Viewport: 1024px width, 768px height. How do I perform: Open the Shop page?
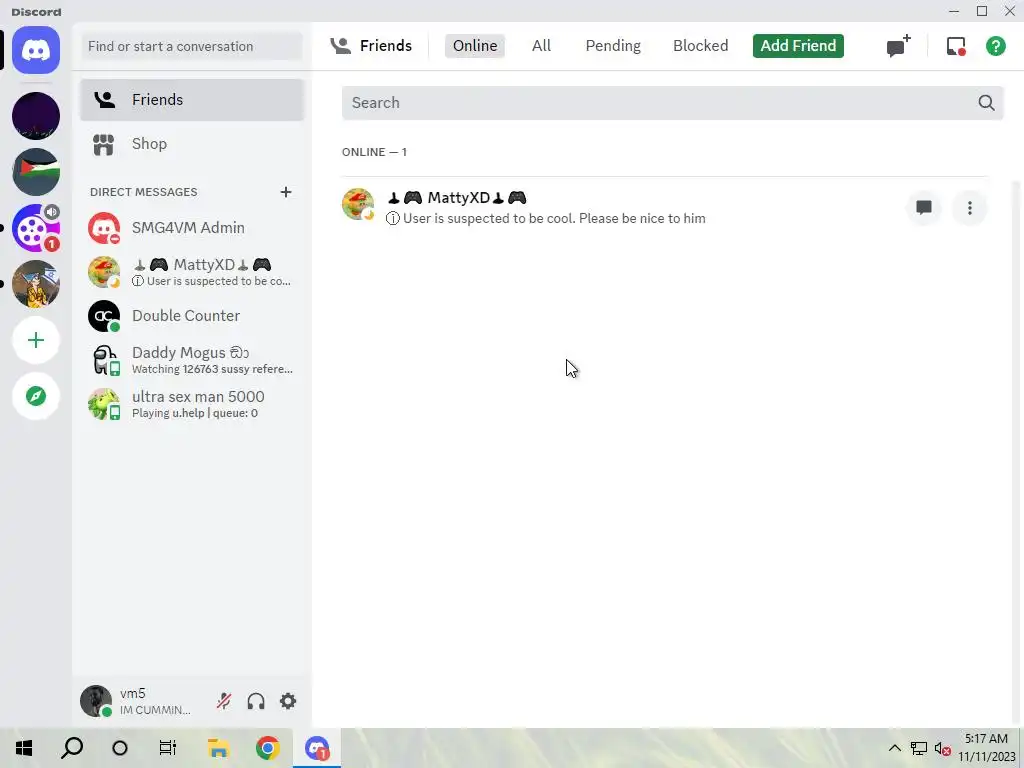coord(192,144)
